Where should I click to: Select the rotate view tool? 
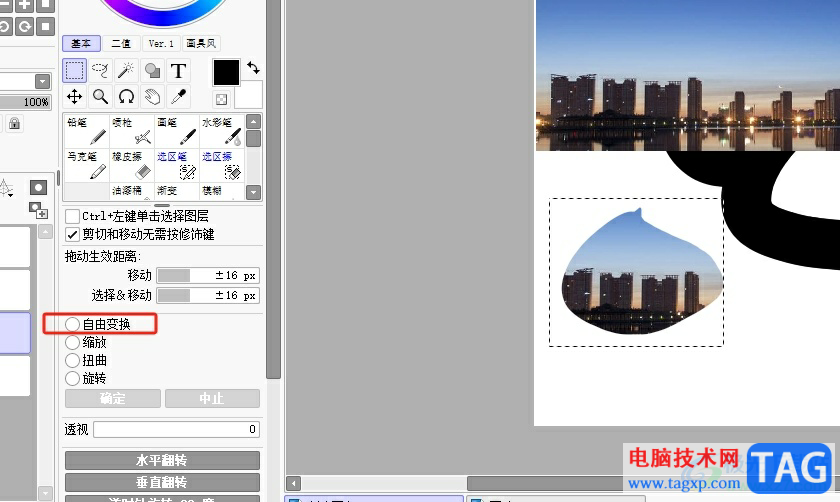126,96
